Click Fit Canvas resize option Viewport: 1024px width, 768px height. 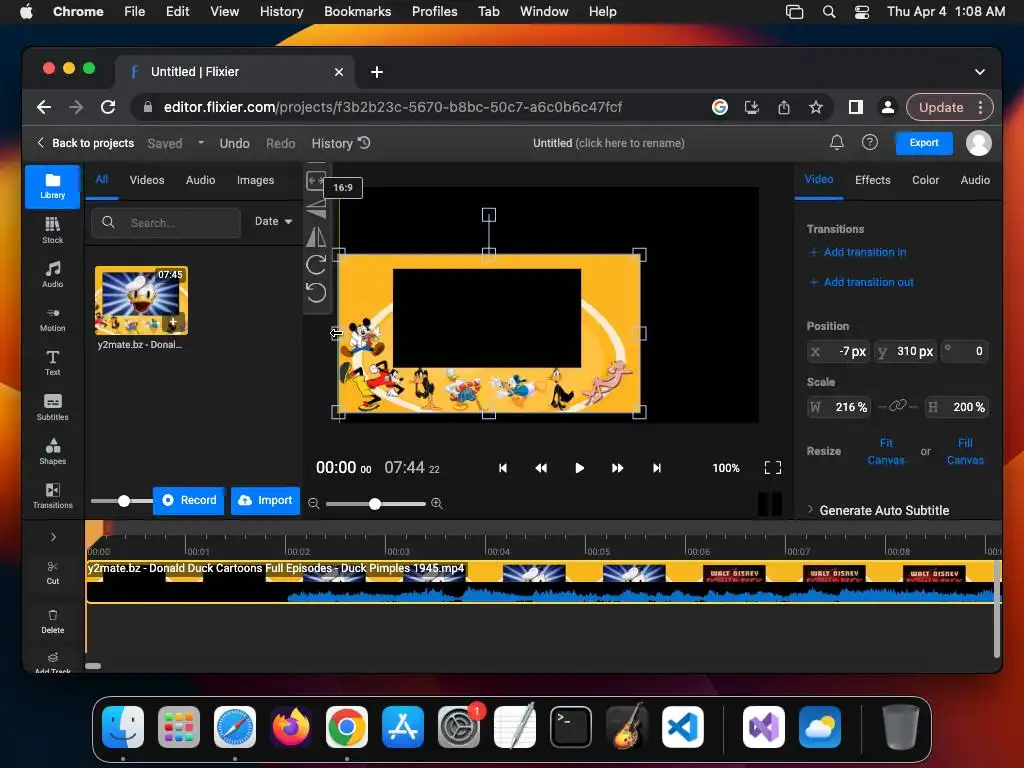pyautogui.click(x=886, y=451)
